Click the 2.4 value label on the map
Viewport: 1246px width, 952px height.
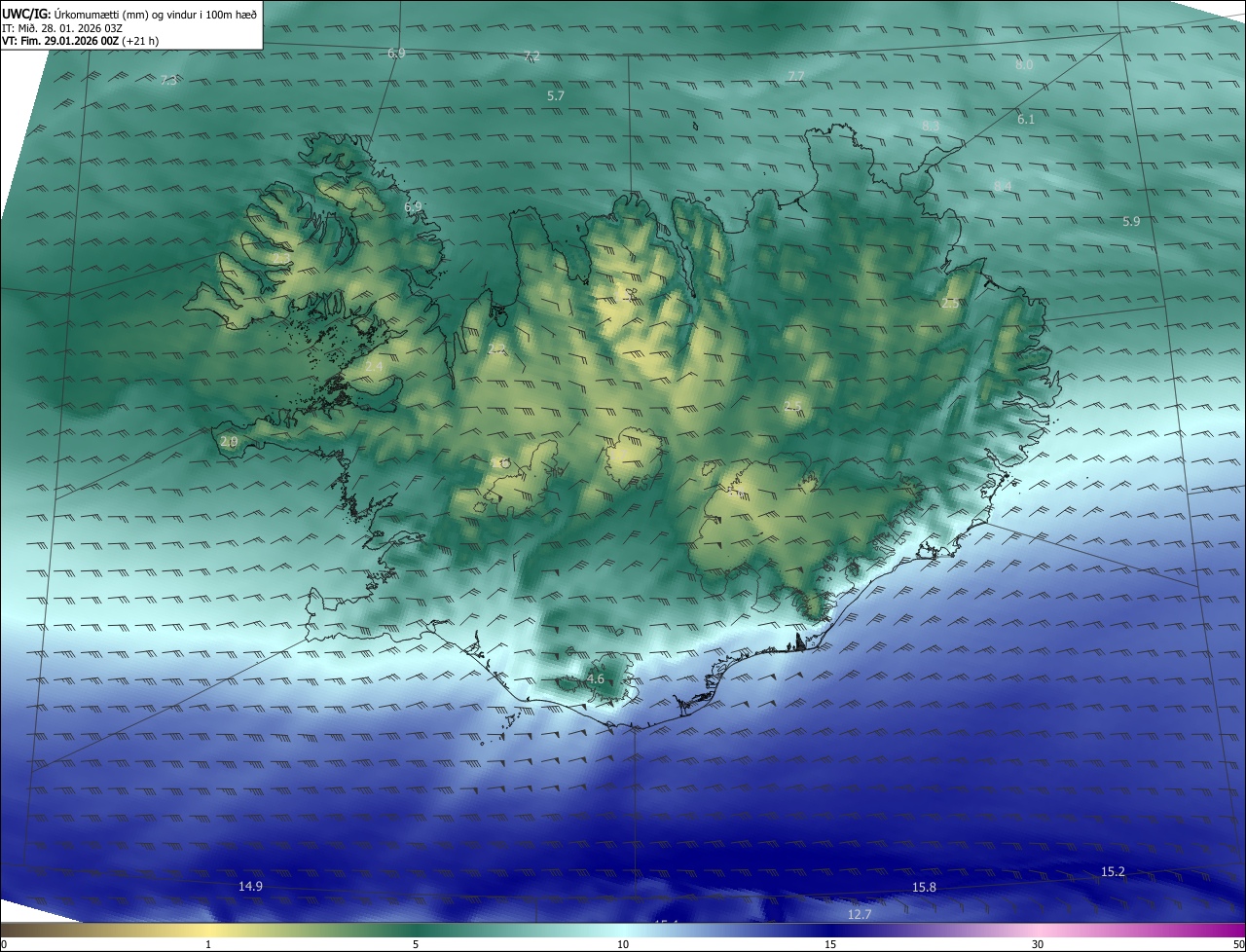(374, 366)
